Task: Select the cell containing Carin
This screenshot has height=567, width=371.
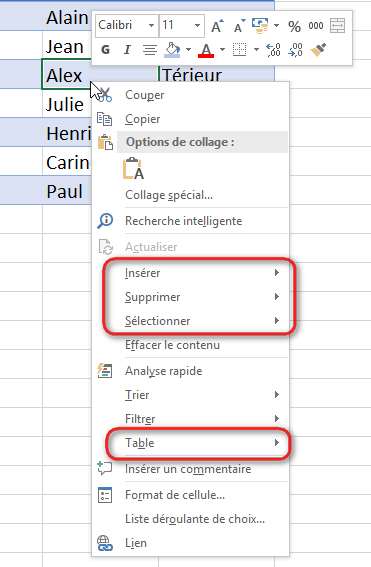Action: pyautogui.click(x=67, y=162)
